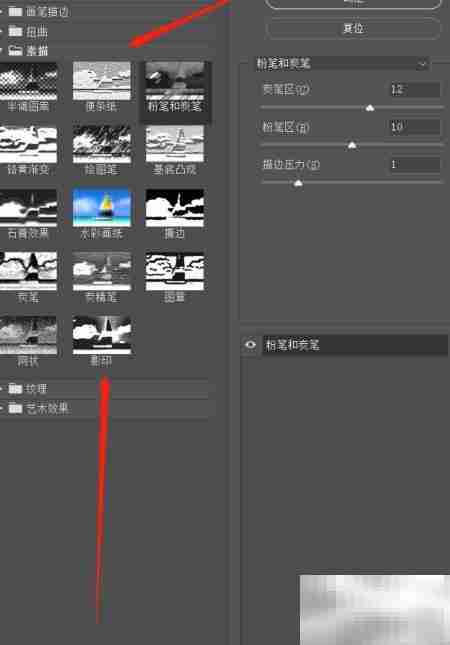The width and height of the screenshot is (450, 645).
Task: Click the 画笔描边 folder icon
Action: pyautogui.click(x=16, y=12)
